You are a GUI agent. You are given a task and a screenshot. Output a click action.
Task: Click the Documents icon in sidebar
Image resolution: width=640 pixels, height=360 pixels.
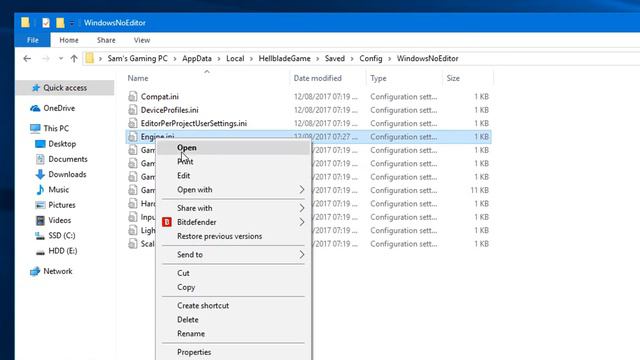(40, 159)
